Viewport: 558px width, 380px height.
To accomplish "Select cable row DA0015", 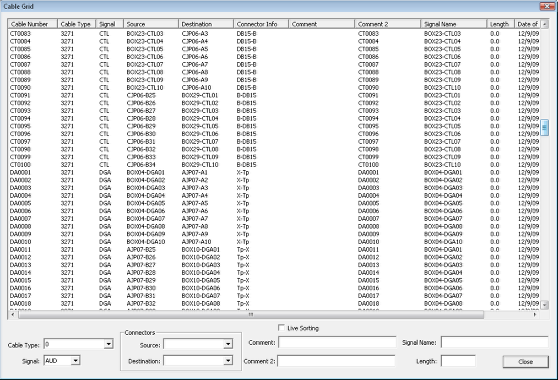I will 274,280.
